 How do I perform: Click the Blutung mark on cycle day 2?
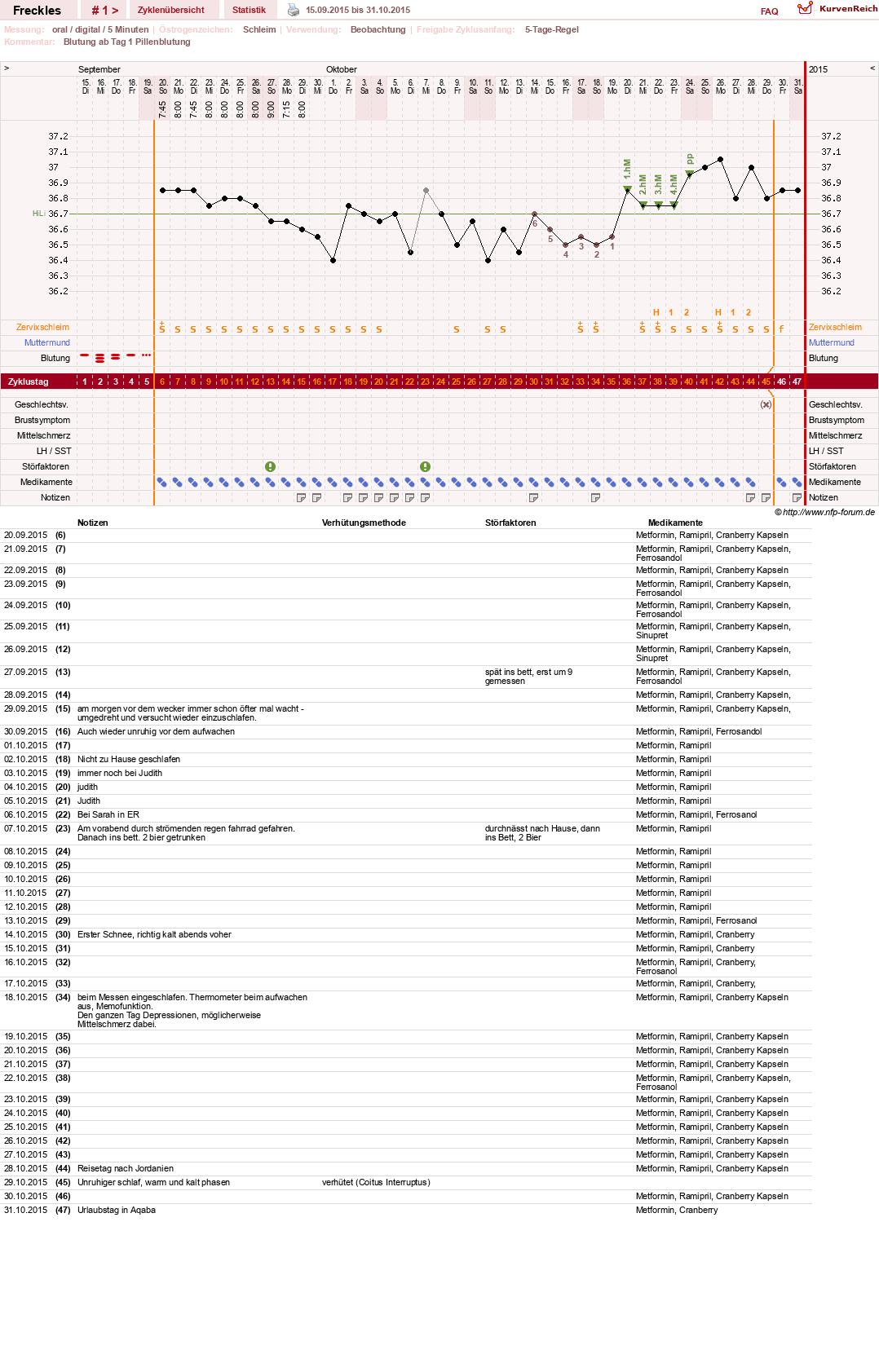[x=100, y=358]
